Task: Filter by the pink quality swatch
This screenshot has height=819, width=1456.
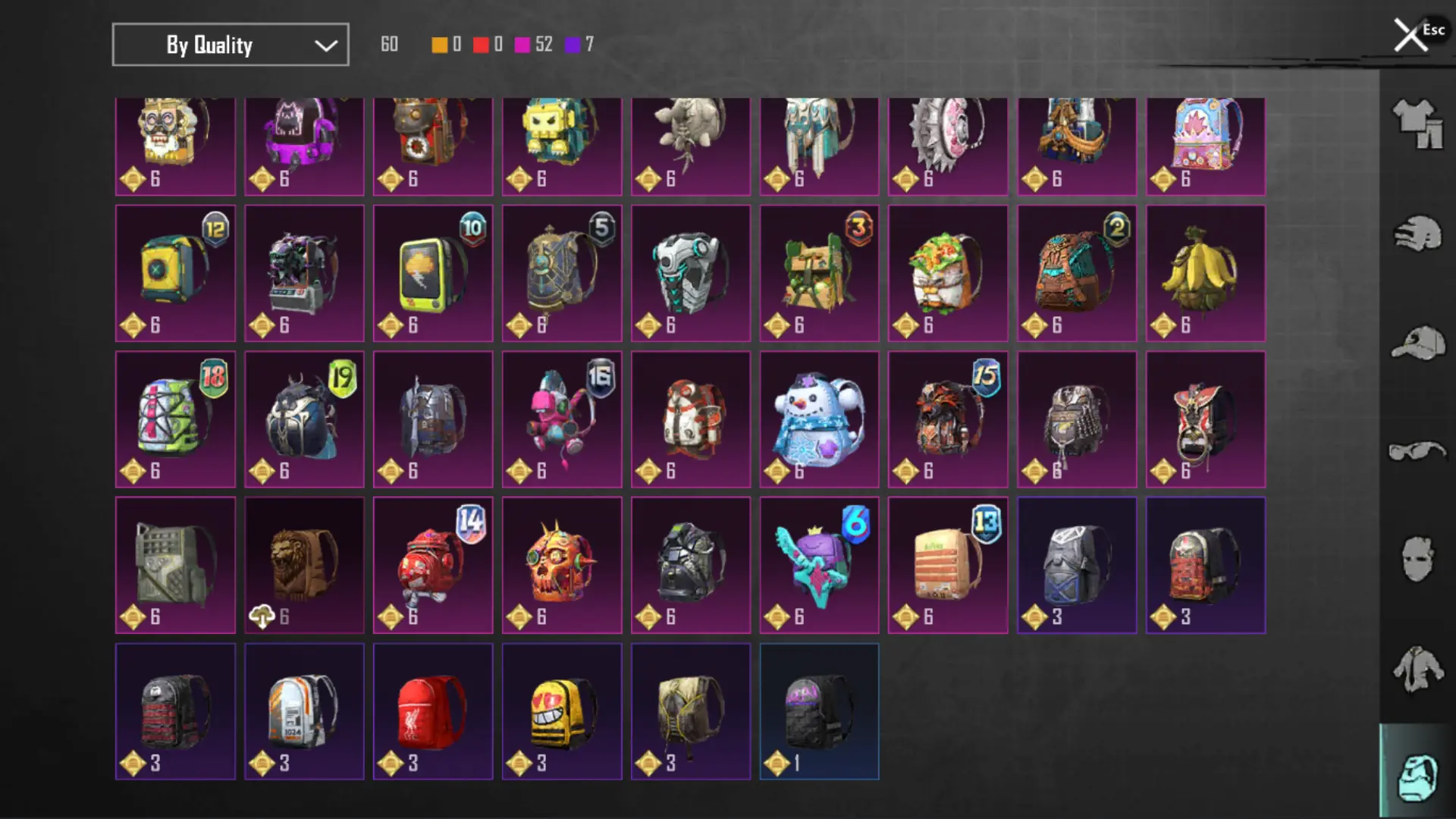Action: 522,45
